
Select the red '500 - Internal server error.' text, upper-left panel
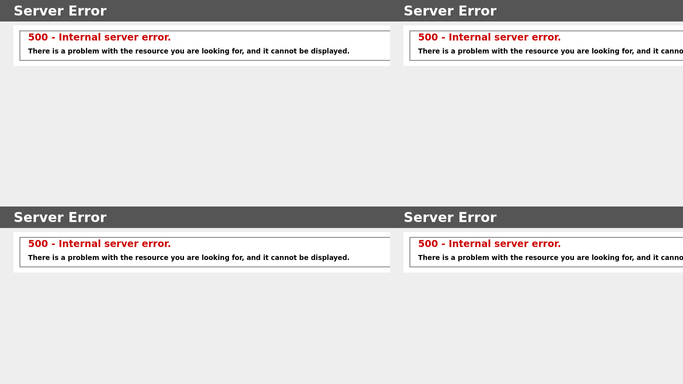pyautogui.click(x=99, y=37)
